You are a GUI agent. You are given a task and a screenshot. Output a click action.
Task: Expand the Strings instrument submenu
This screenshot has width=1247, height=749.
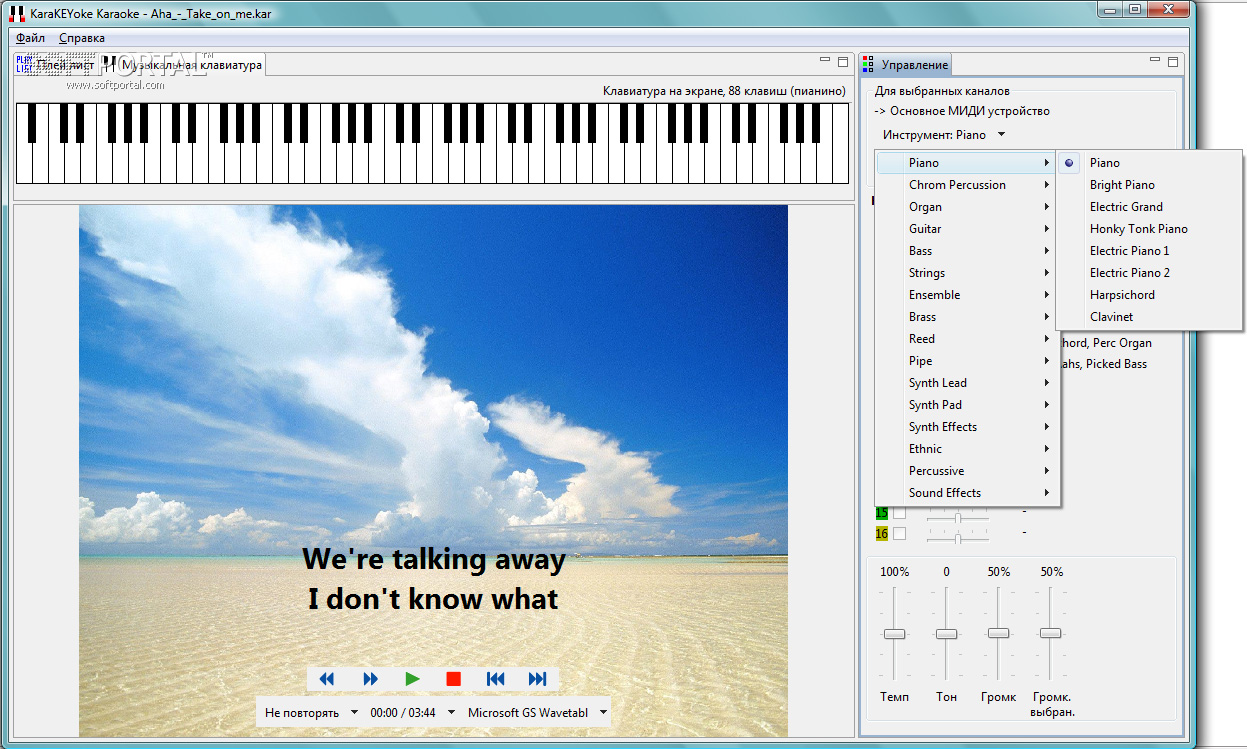(x=967, y=273)
